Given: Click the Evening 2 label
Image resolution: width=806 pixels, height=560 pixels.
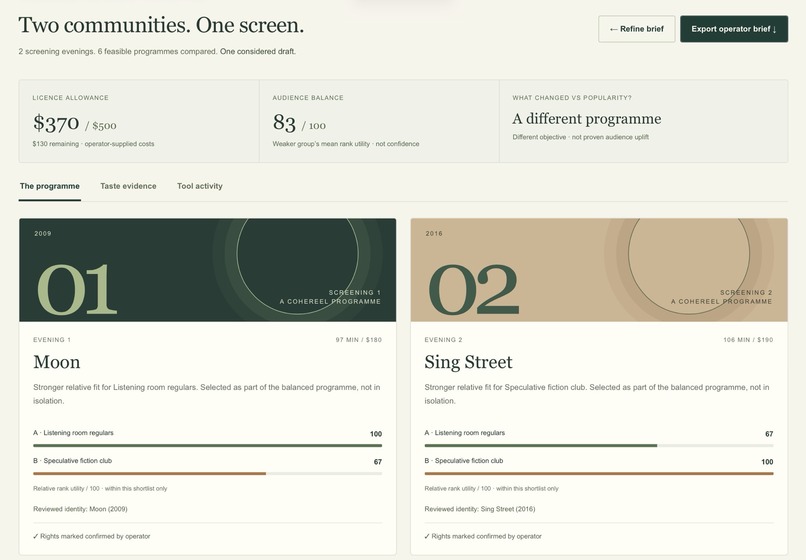Looking at the screenshot, I should pyautogui.click(x=444, y=340).
